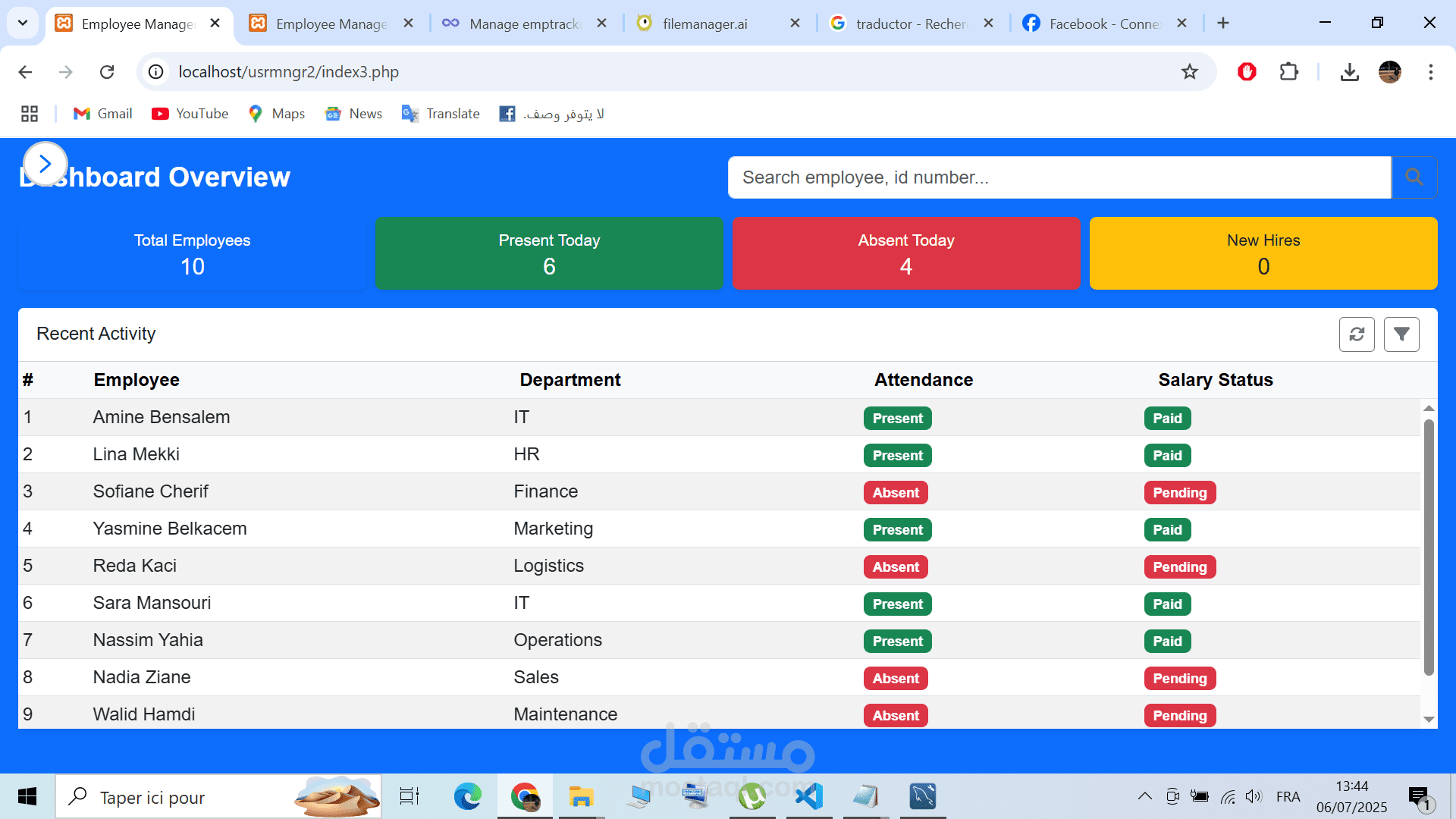
Task: Open the browser extensions puzzle icon
Action: 1288,72
